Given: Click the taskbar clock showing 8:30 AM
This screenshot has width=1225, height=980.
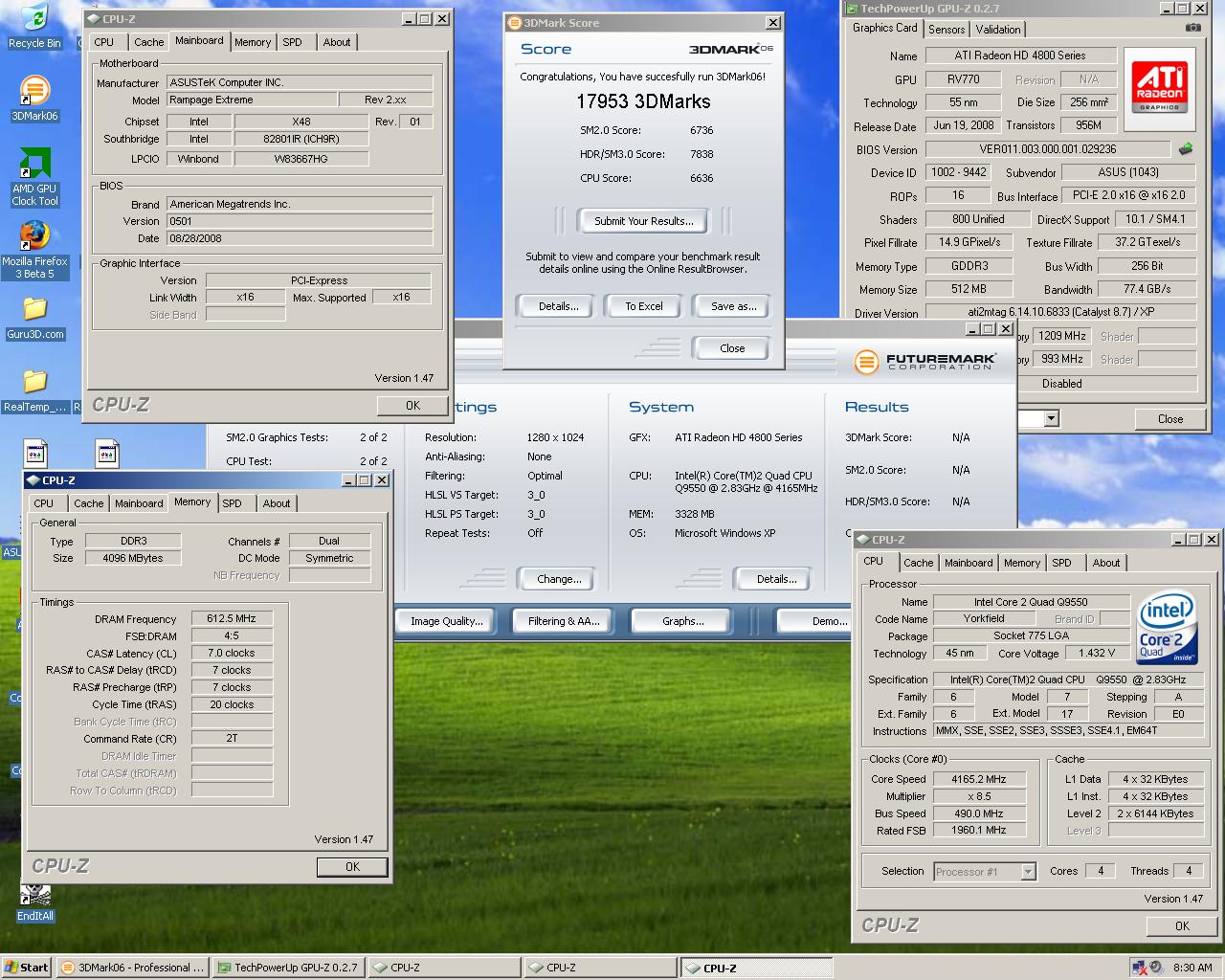Looking at the screenshot, I should (1192, 968).
